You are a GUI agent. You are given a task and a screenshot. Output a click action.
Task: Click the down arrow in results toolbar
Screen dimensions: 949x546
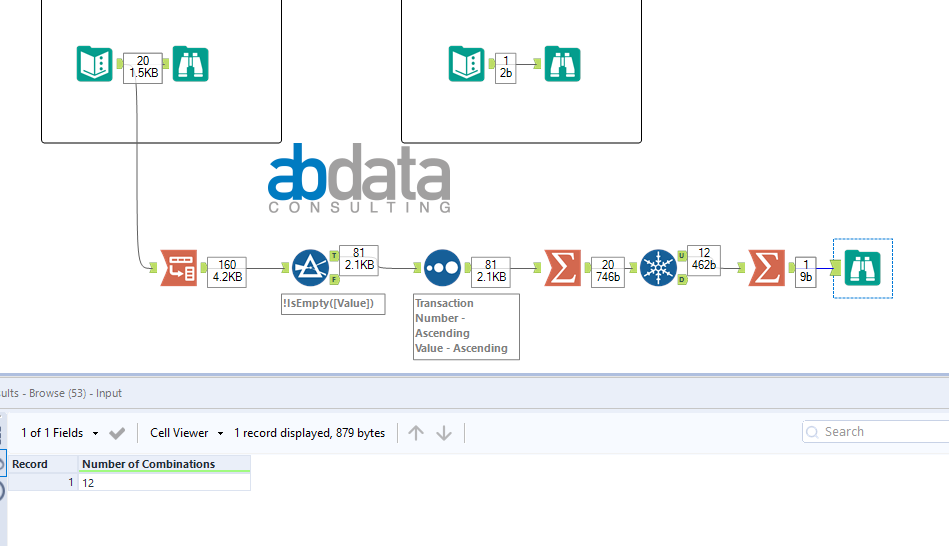[444, 433]
